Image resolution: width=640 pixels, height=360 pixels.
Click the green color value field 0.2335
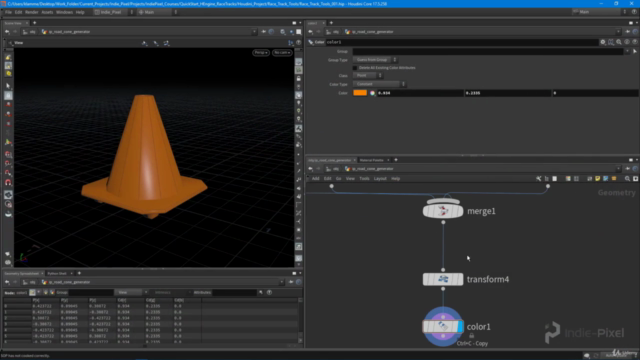(x=508, y=93)
